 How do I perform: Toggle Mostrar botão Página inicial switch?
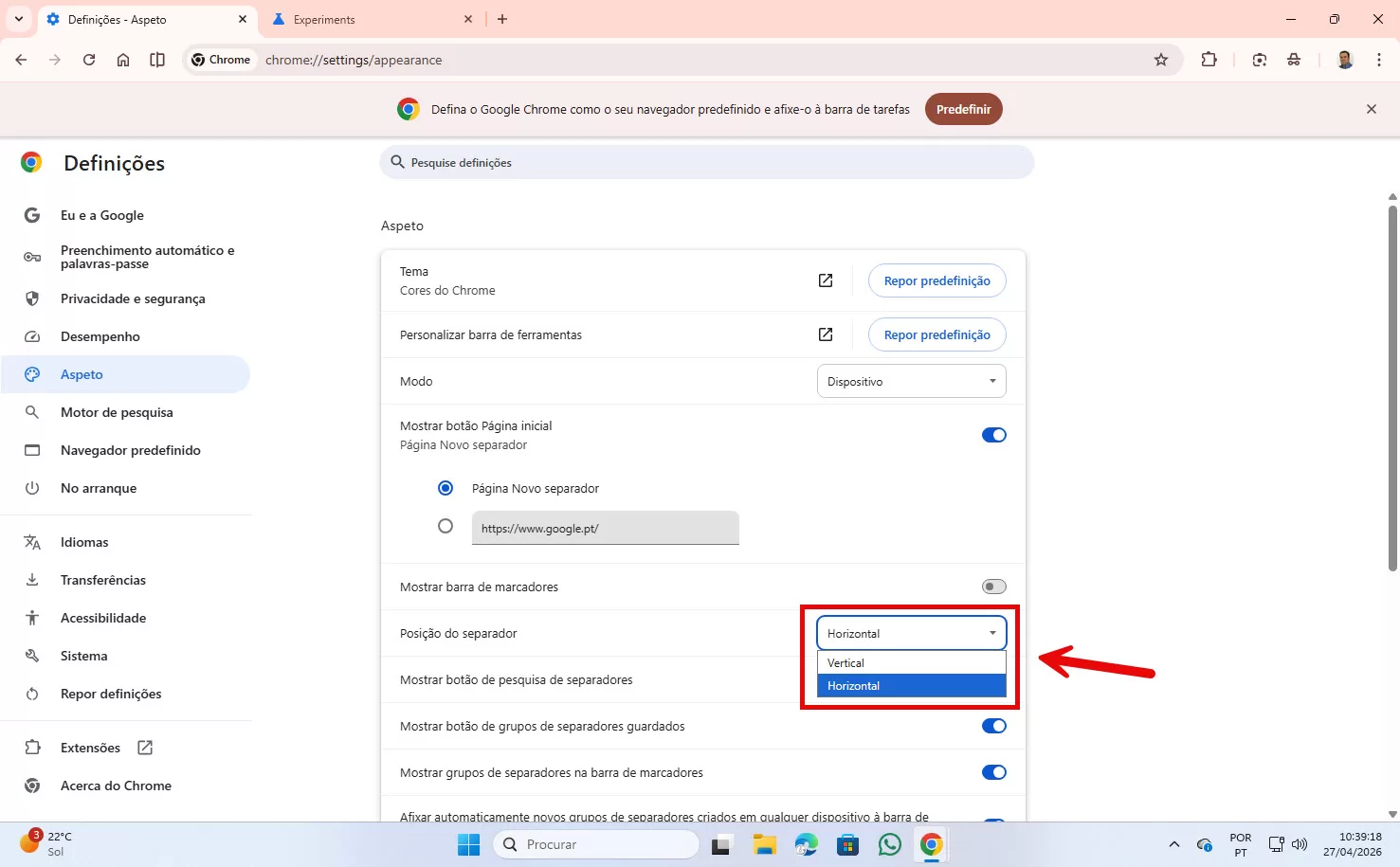993,435
